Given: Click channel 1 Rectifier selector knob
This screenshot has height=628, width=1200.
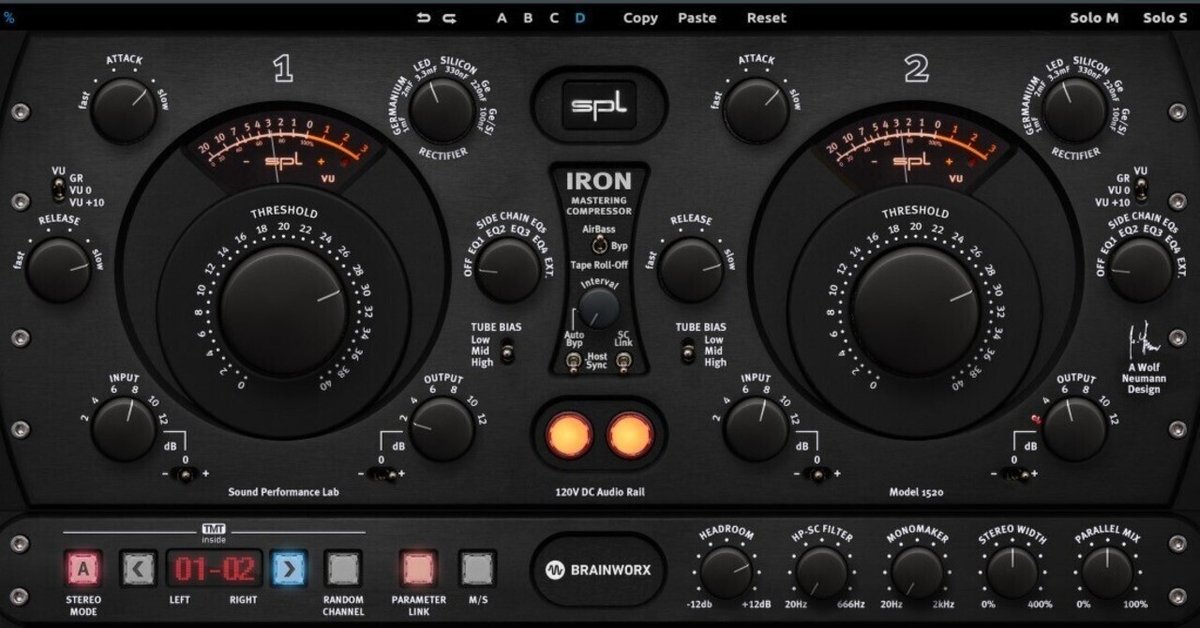Looking at the screenshot, I should point(442,110).
